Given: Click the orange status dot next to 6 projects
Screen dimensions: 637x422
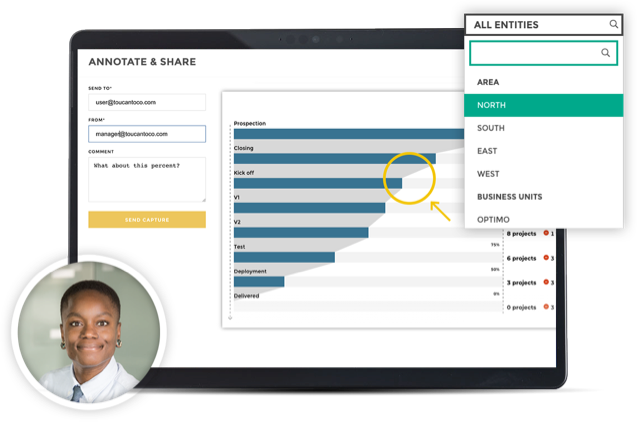Looking at the screenshot, I should tap(546, 257).
